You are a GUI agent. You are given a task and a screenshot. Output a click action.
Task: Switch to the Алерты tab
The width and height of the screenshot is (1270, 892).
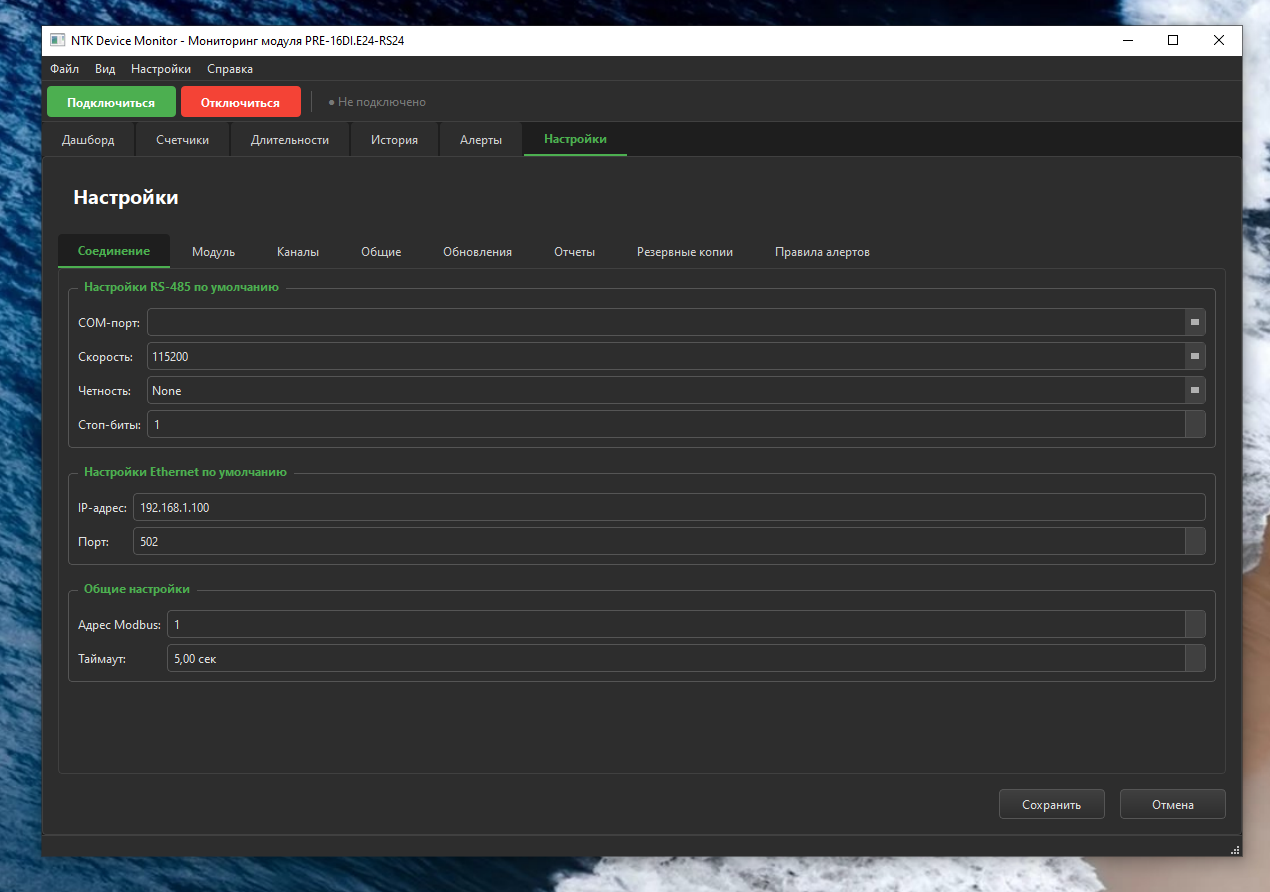click(x=481, y=140)
